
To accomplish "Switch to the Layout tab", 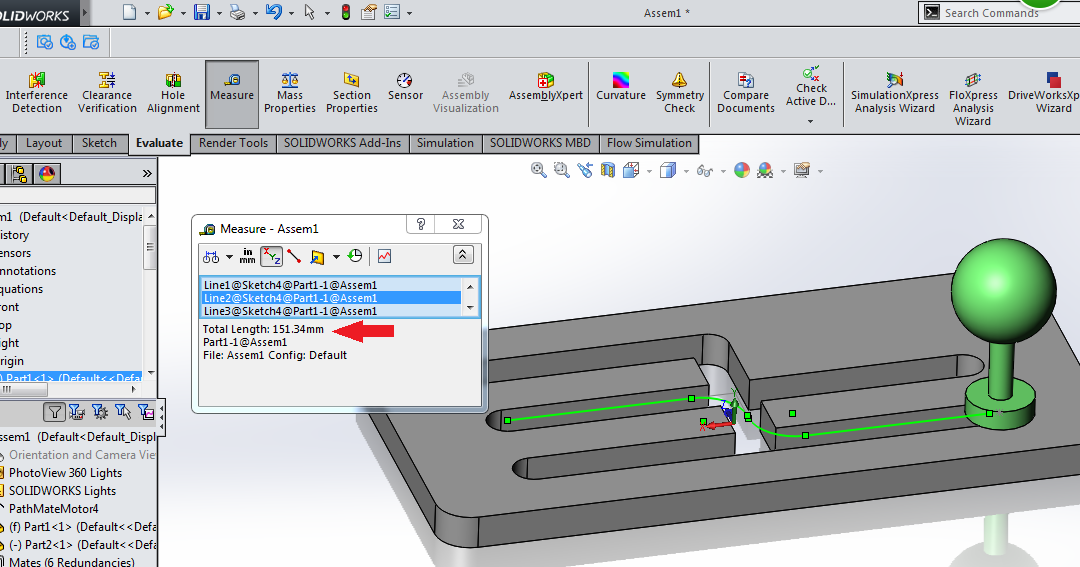I will [44, 143].
